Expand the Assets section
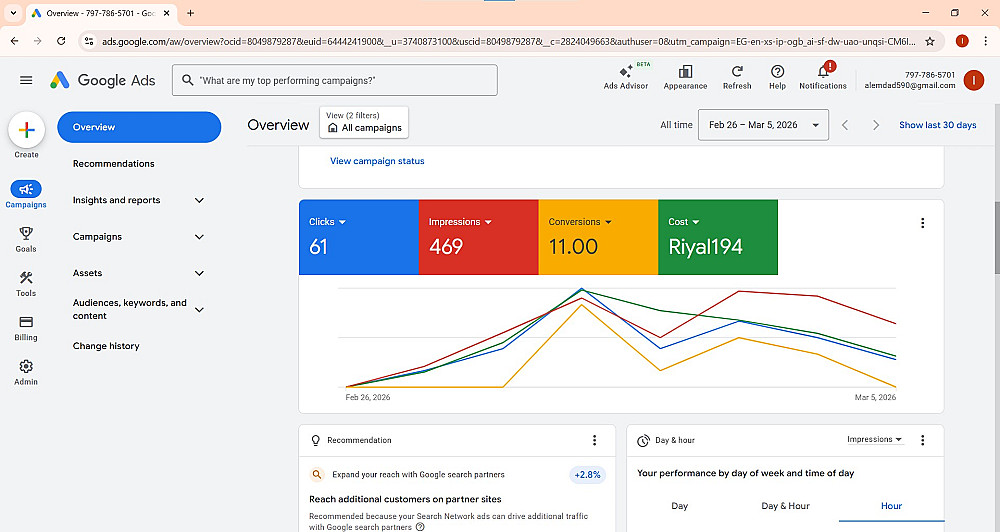Screen dimensions: 1000x532 point(199,273)
